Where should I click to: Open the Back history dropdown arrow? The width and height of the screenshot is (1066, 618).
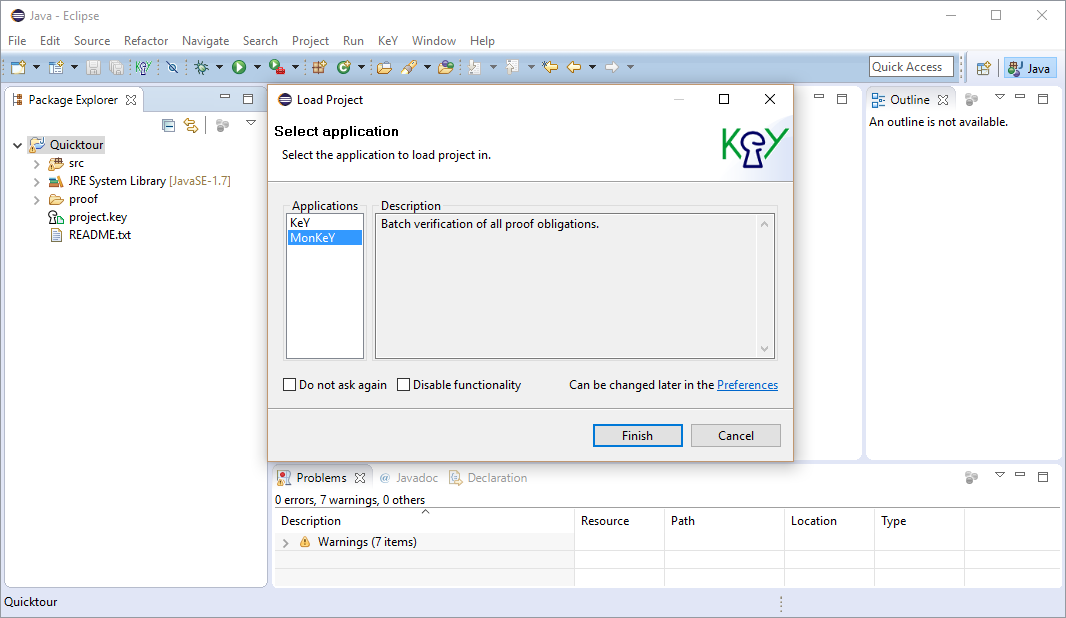click(x=592, y=67)
